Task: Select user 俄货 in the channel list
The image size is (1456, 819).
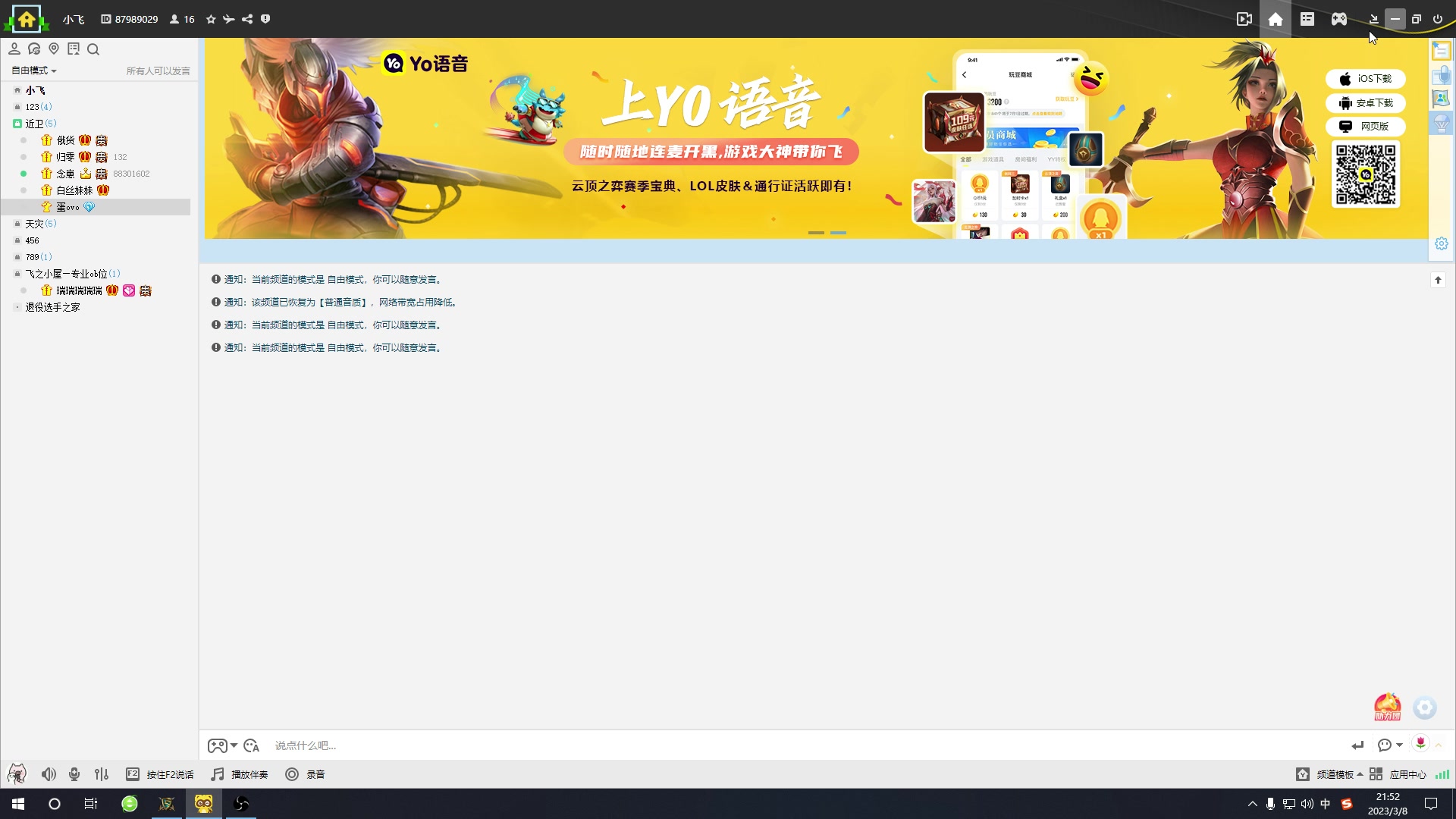Action: (65, 140)
